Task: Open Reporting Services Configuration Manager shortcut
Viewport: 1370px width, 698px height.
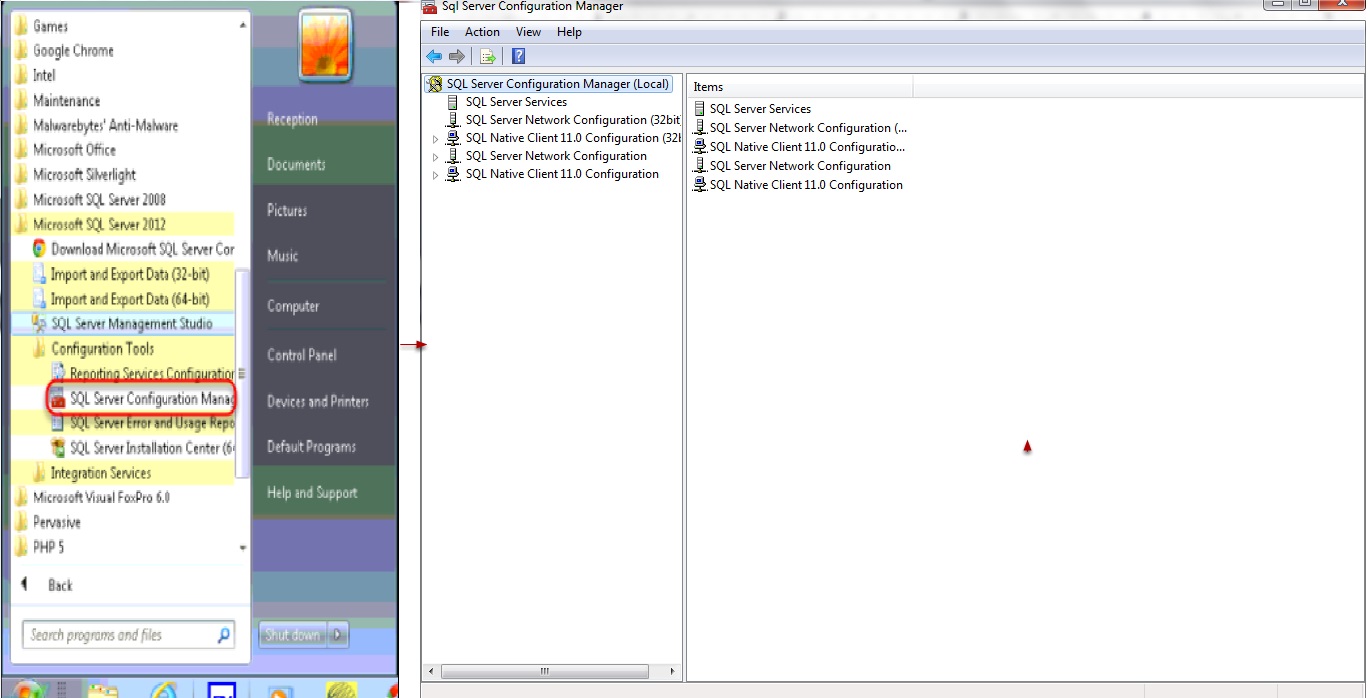Action: (x=152, y=374)
